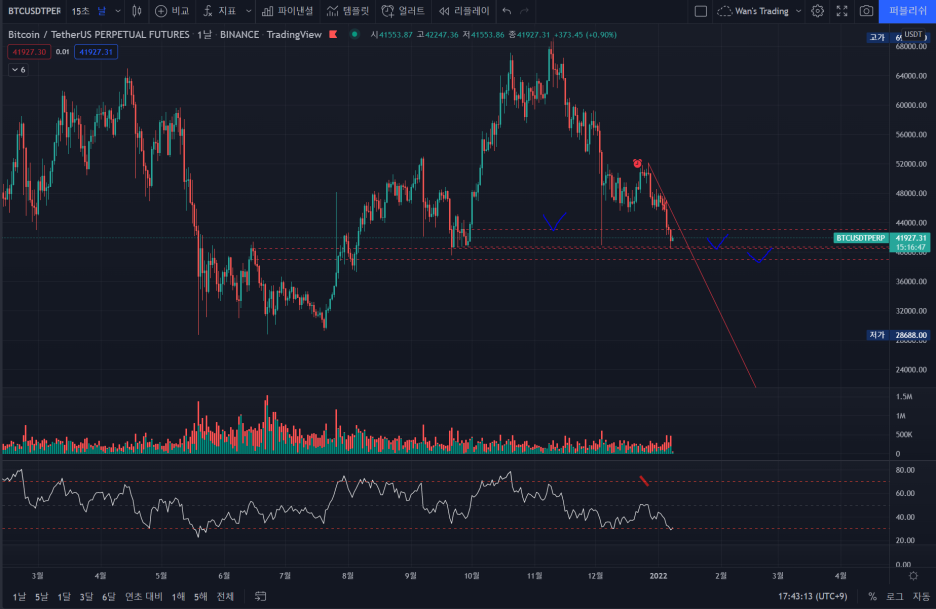Click the USDT currency label
This screenshot has width=936, height=609.
tap(913, 34)
